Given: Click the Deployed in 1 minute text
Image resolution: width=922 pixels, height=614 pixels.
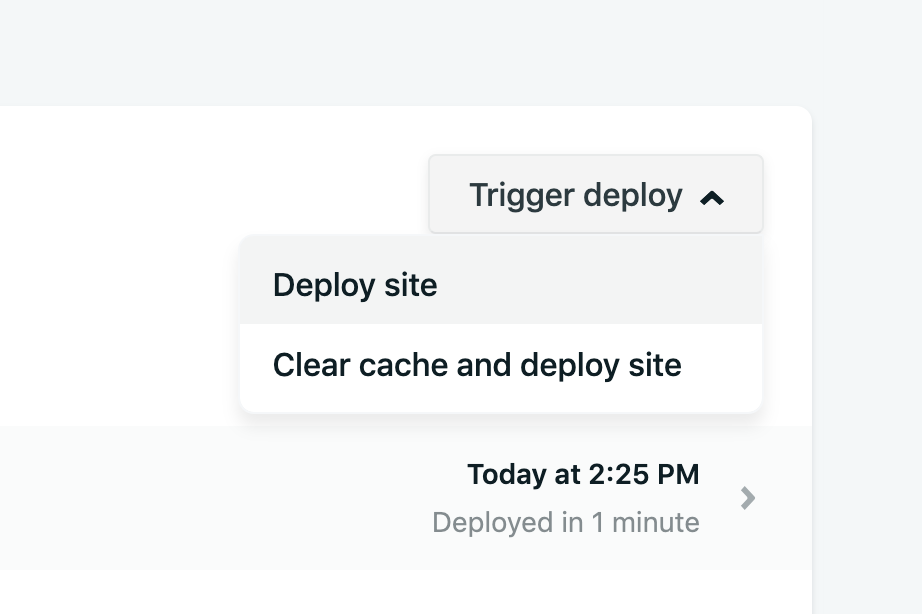Looking at the screenshot, I should [565, 522].
